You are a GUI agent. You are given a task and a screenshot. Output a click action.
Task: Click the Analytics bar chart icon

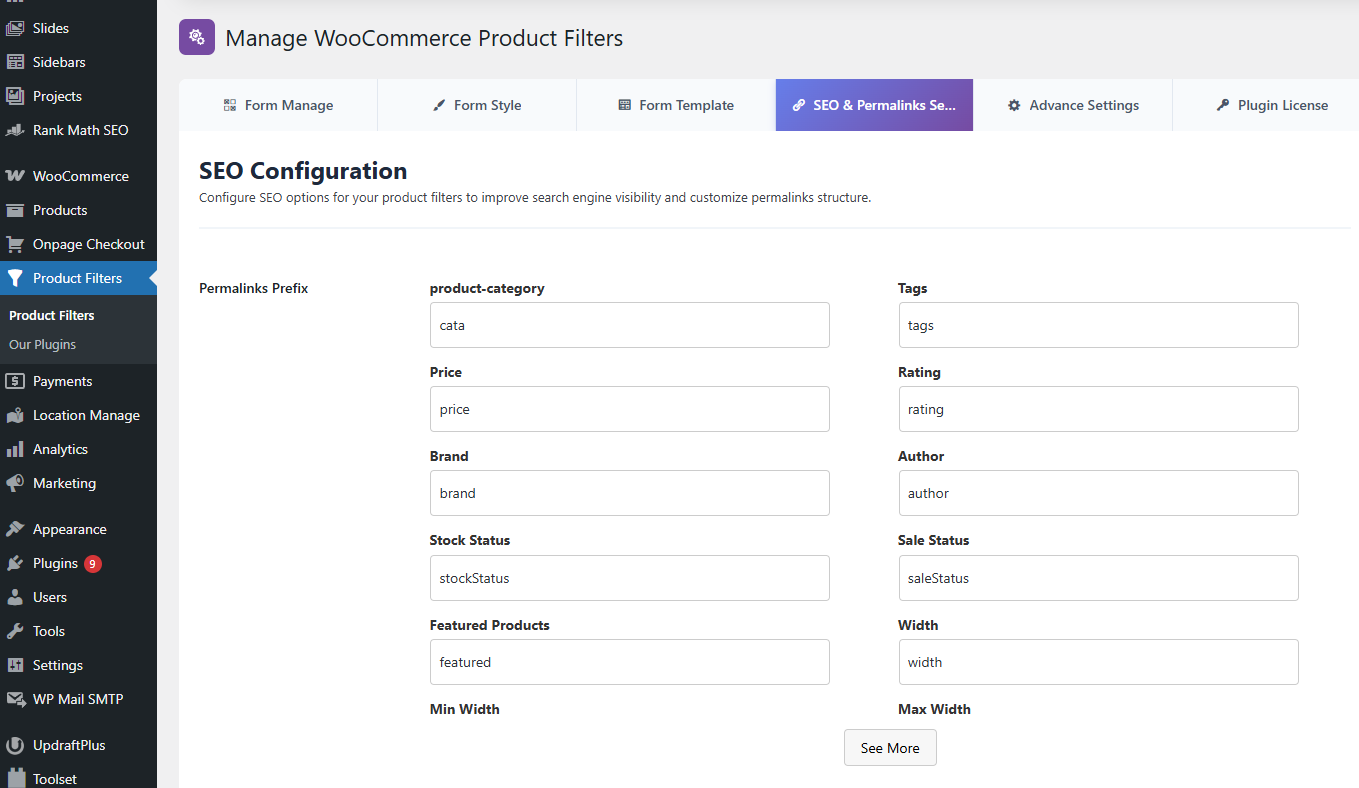[x=15, y=449]
